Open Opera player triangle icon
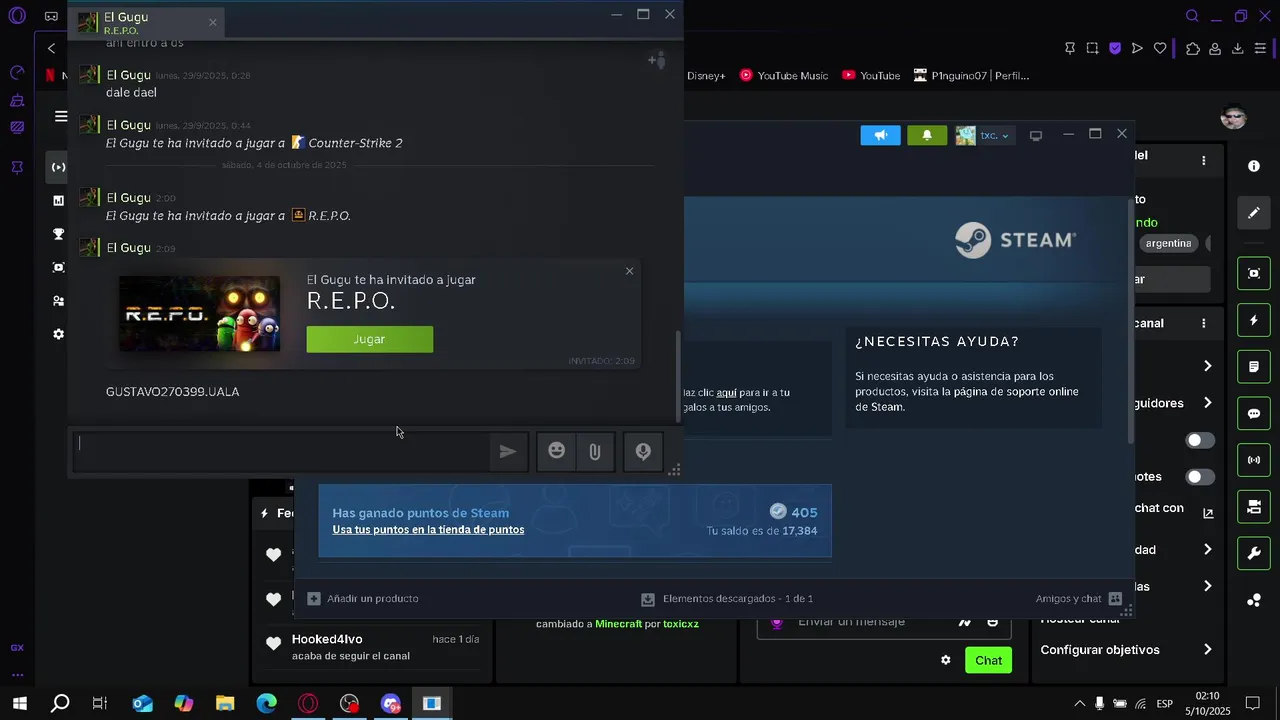 [1137, 48]
